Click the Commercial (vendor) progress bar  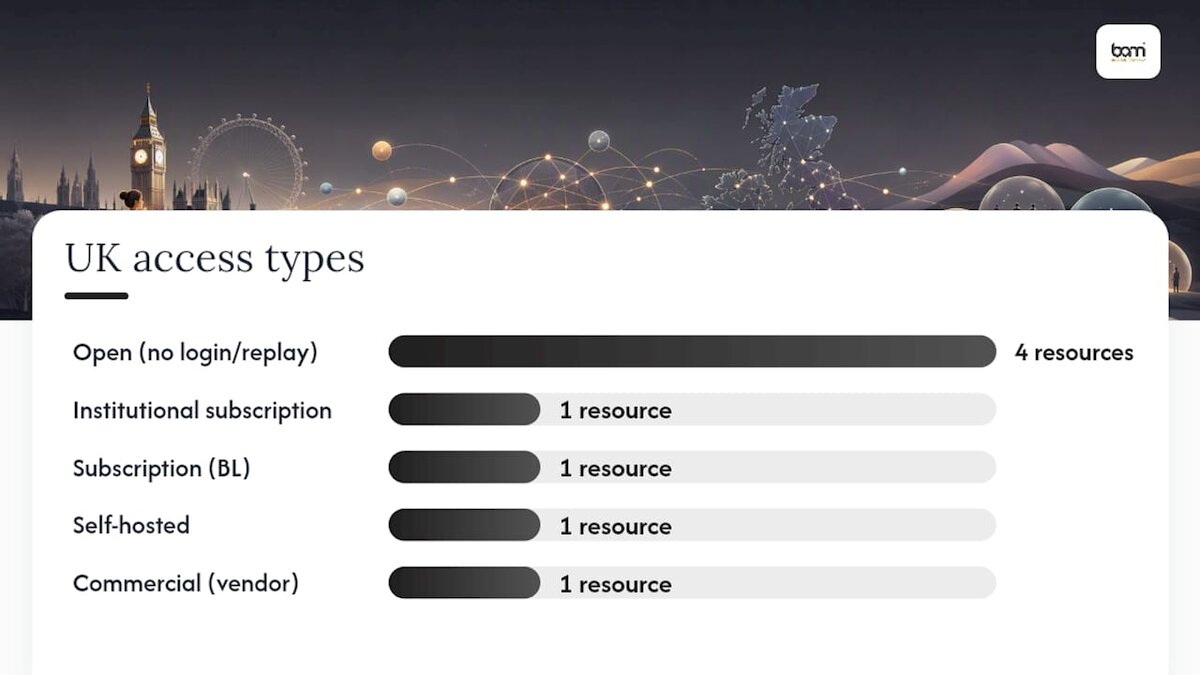[x=692, y=583]
